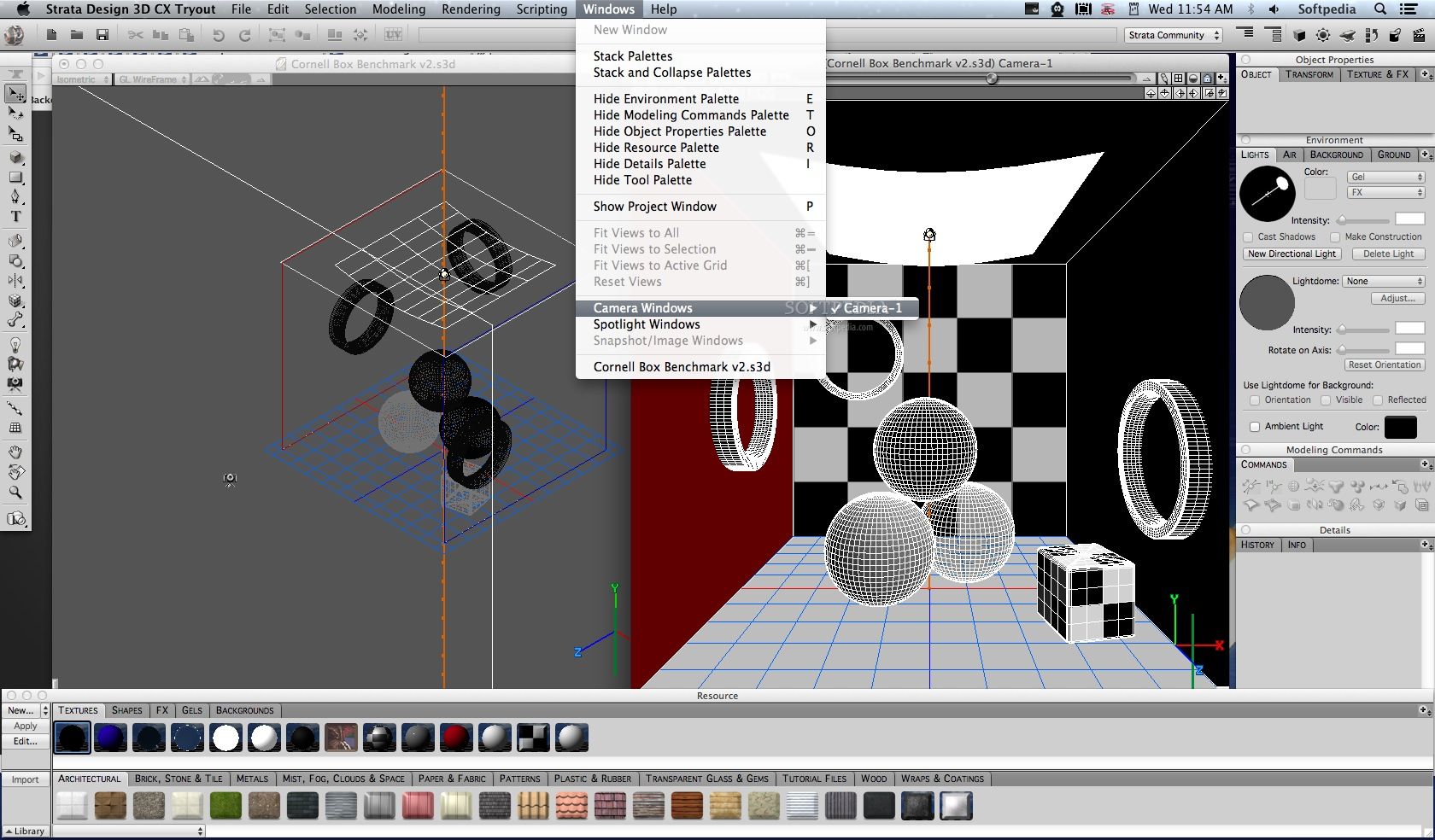Select the Bones tool

pos(15,320)
